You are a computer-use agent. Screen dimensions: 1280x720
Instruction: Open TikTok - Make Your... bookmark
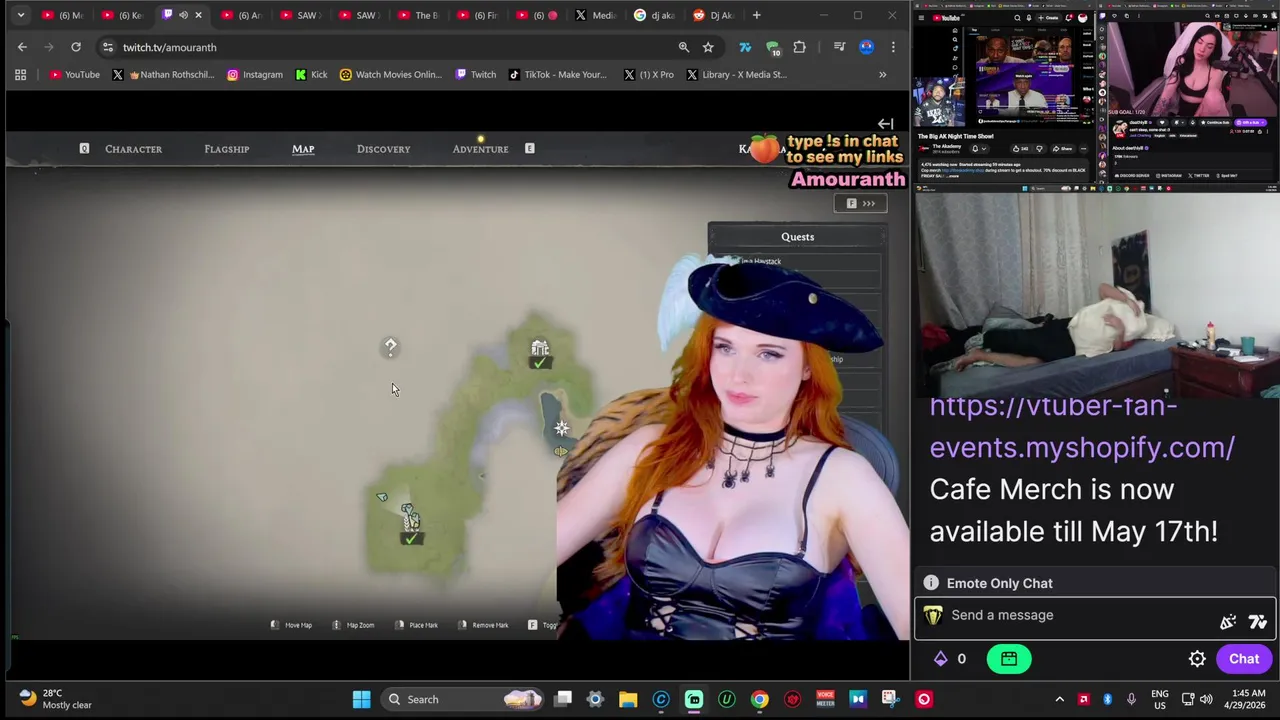[558, 74]
